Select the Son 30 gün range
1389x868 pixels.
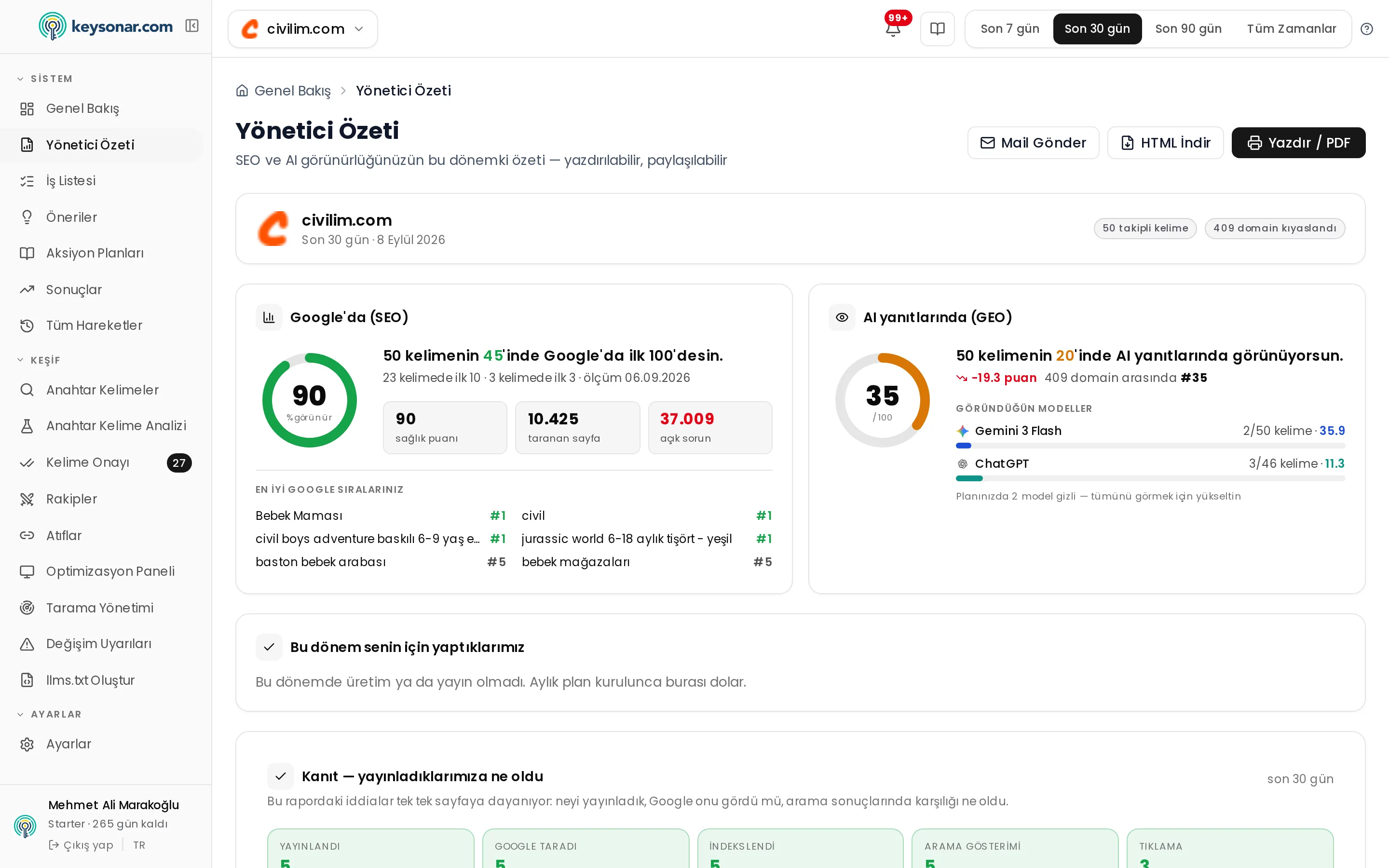[x=1097, y=29]
